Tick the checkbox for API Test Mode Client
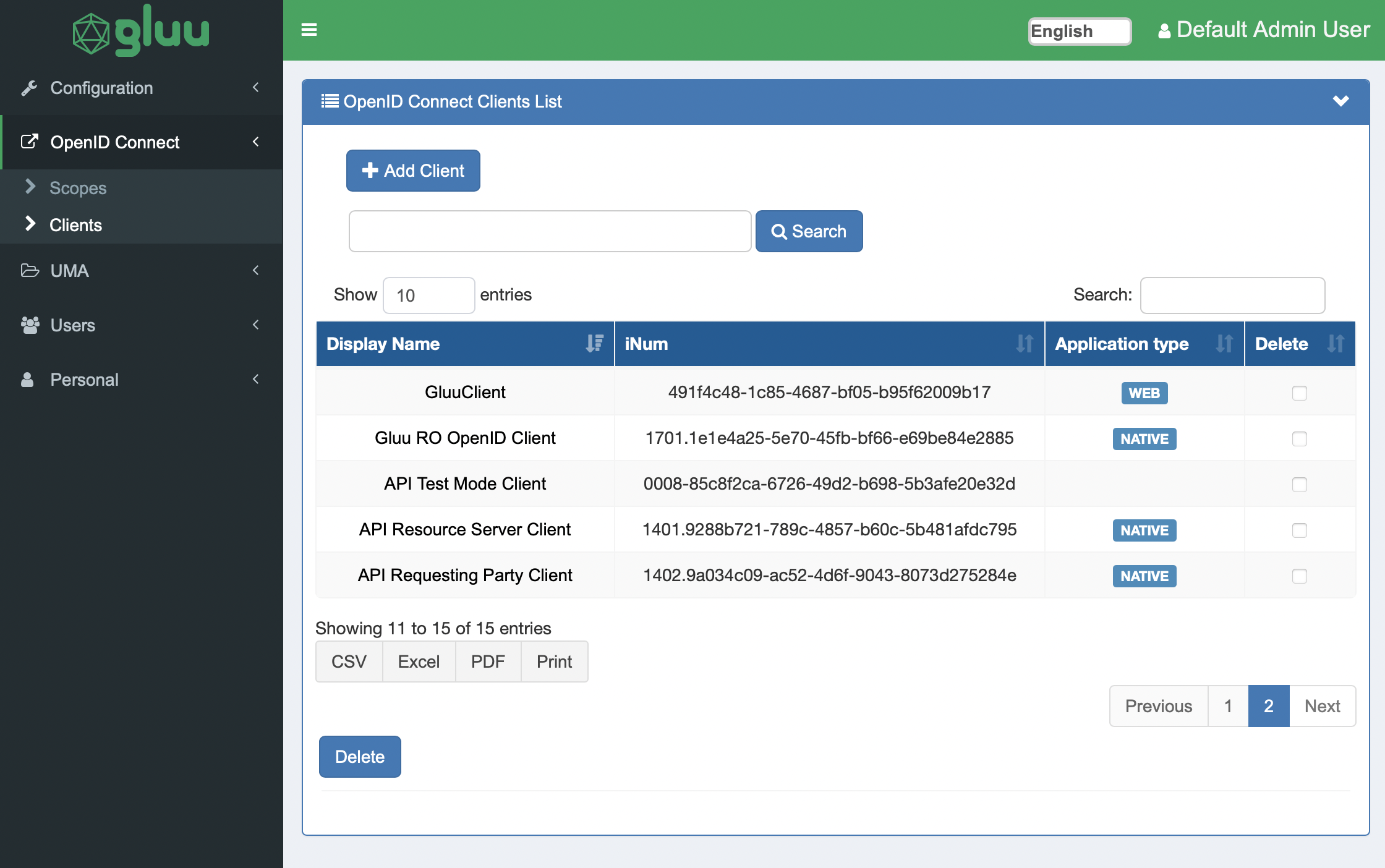This screenshot has width=1385, height=868. [1299, 485]
